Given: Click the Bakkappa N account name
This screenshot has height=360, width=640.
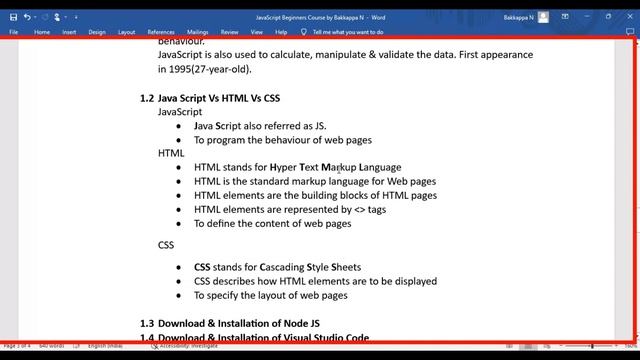Looking at the screenshot, I should 518,18.
